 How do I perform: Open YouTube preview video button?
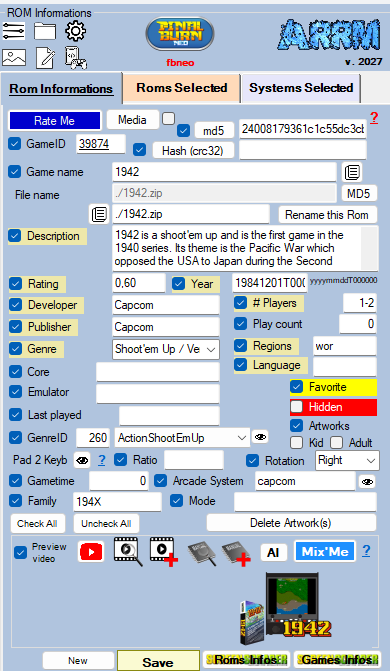[x=91, y=552]
